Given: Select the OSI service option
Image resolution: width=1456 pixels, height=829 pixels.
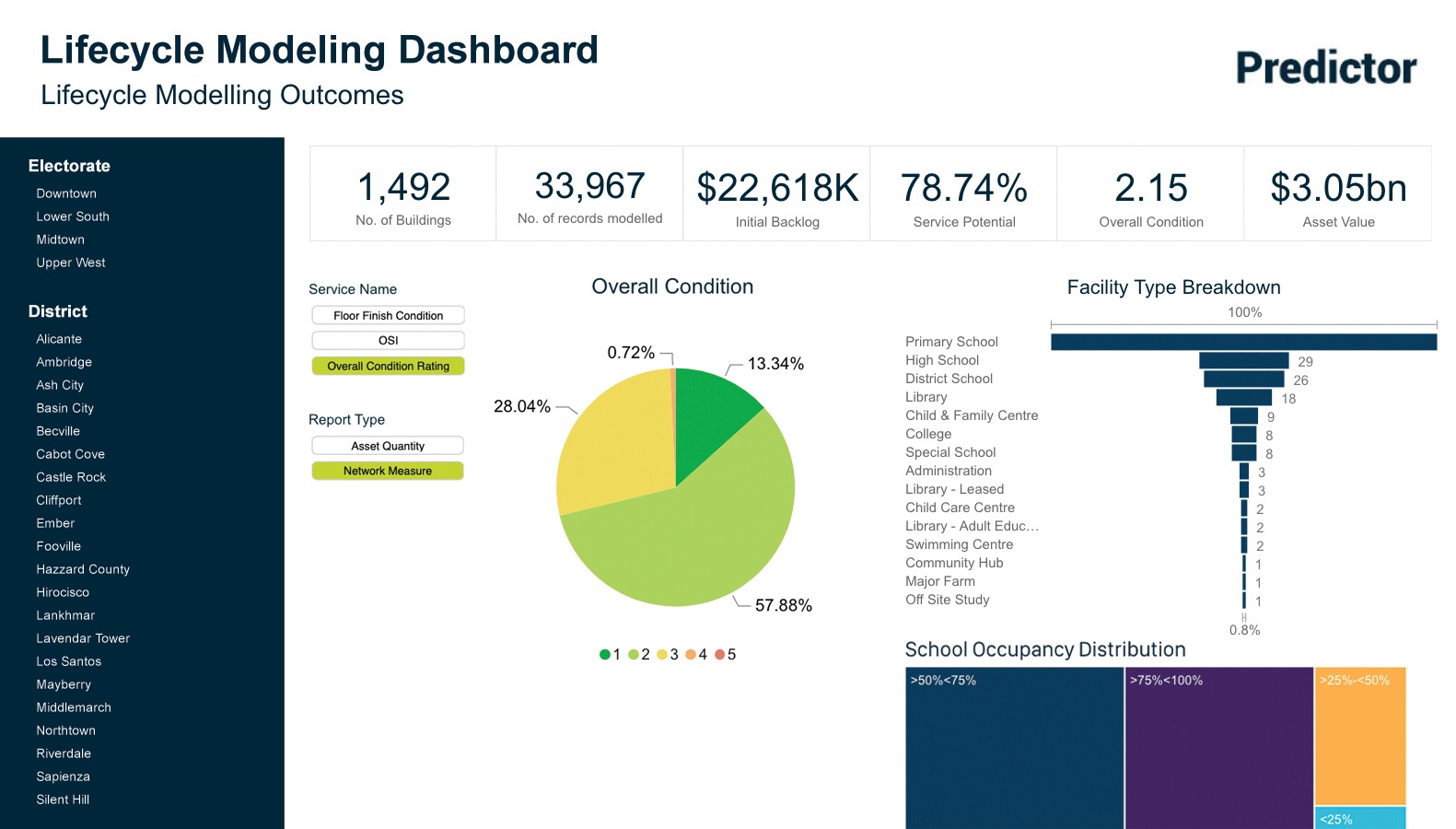Looking at the screenshot, I should click(388, 341).
